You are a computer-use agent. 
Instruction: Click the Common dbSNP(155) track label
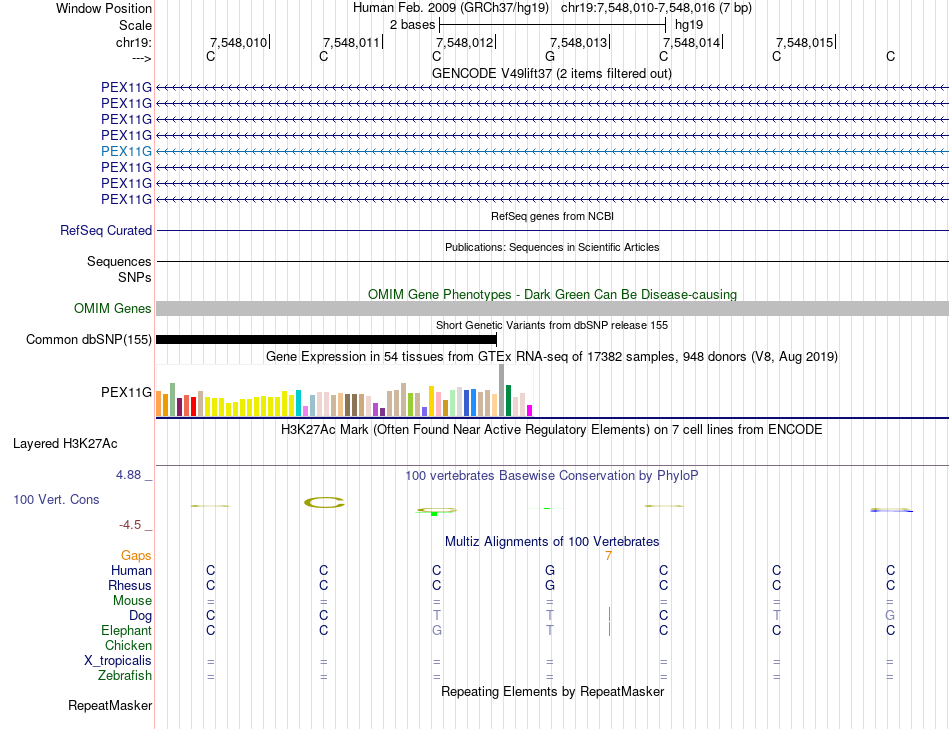(x=89, y=339)
